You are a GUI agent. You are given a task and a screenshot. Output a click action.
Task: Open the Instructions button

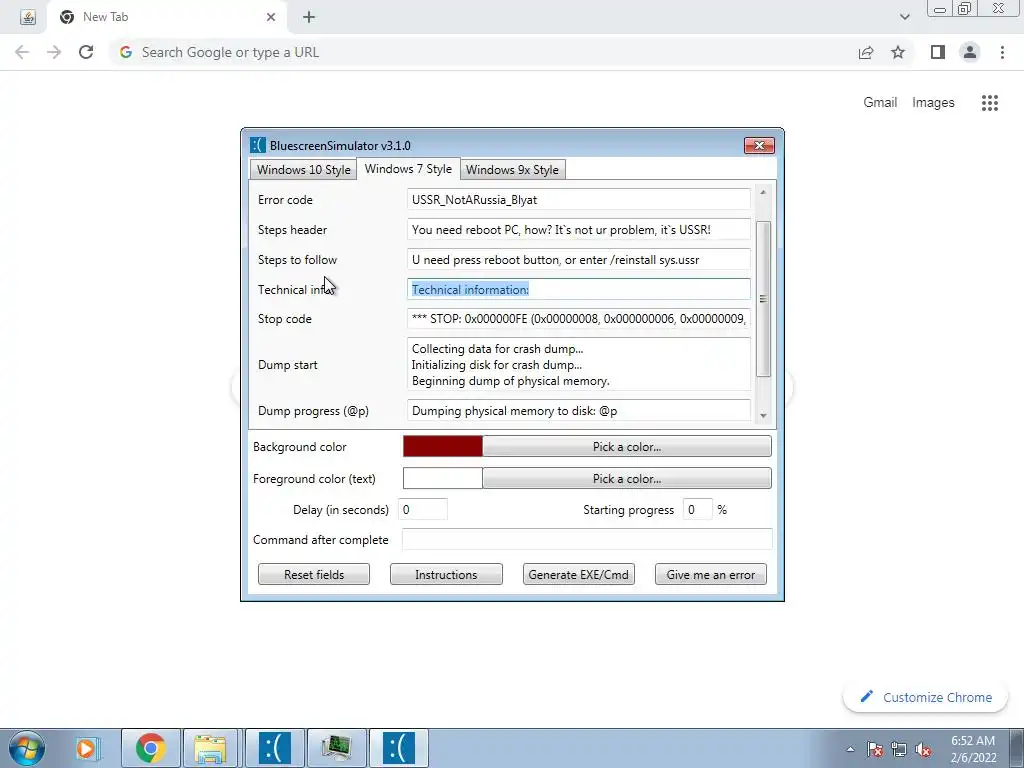pos(446,575)
